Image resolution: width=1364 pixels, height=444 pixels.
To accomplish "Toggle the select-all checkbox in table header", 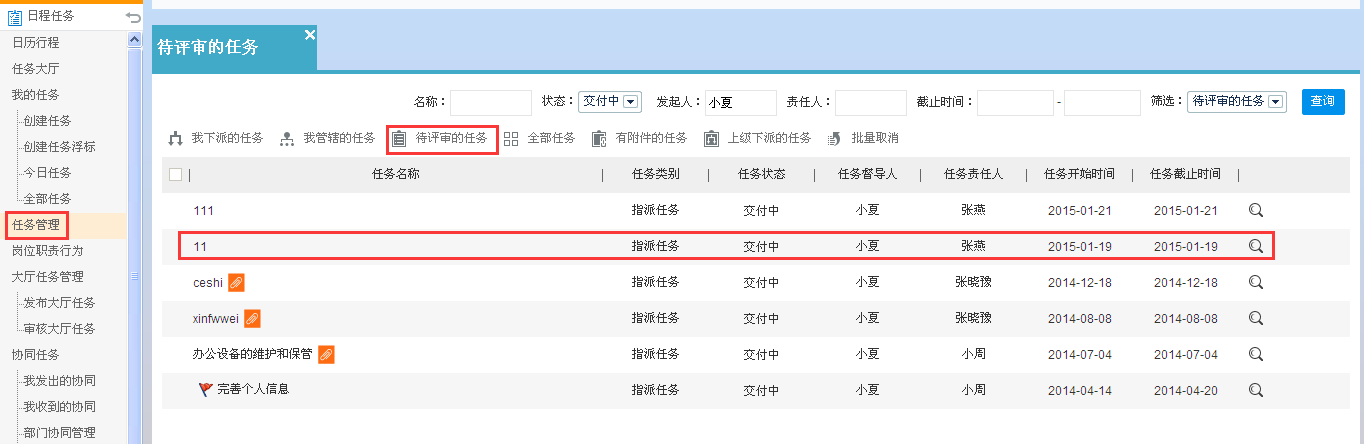I will pyautogui.click(x=176, y=175).
